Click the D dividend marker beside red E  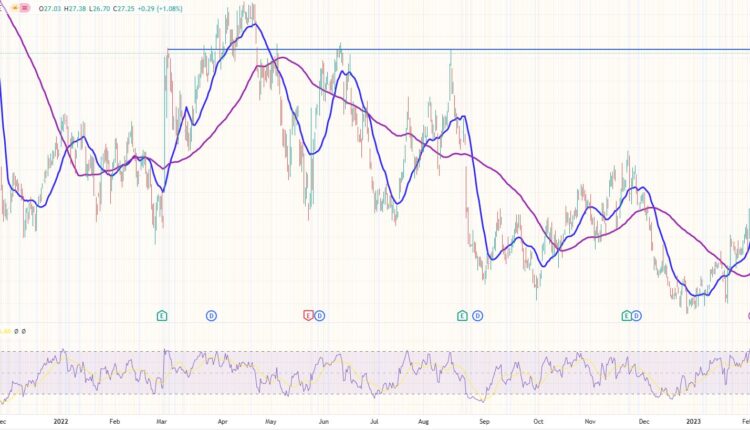[x=319, y=316]
